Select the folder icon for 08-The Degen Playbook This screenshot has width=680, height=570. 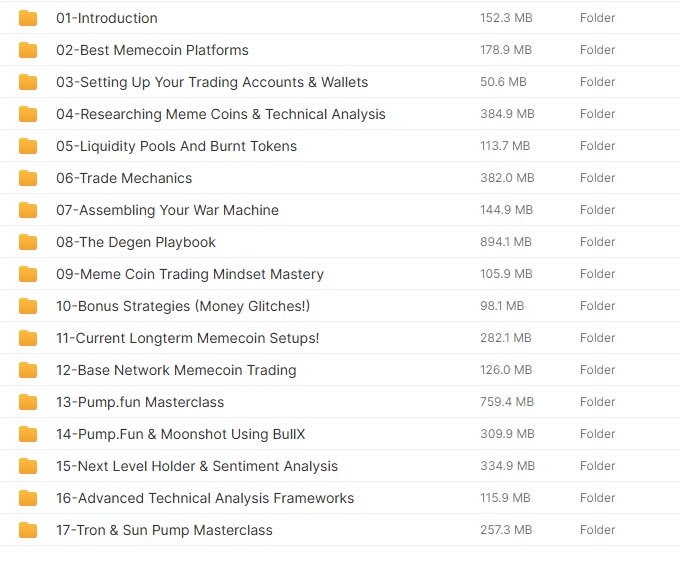pos(28,242)
